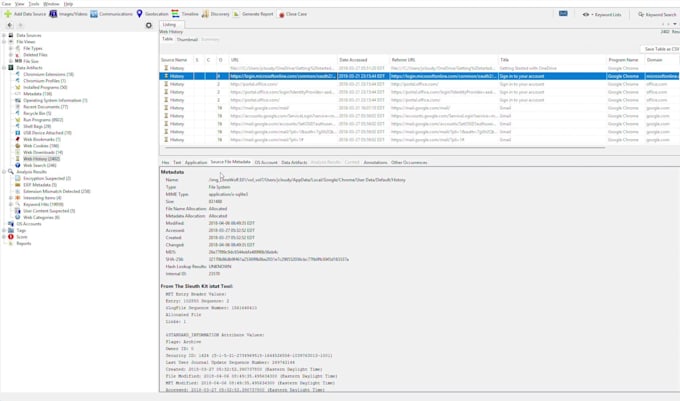
Task: Click the Deleted Files icon in the tree
Action: pos(18,55)
